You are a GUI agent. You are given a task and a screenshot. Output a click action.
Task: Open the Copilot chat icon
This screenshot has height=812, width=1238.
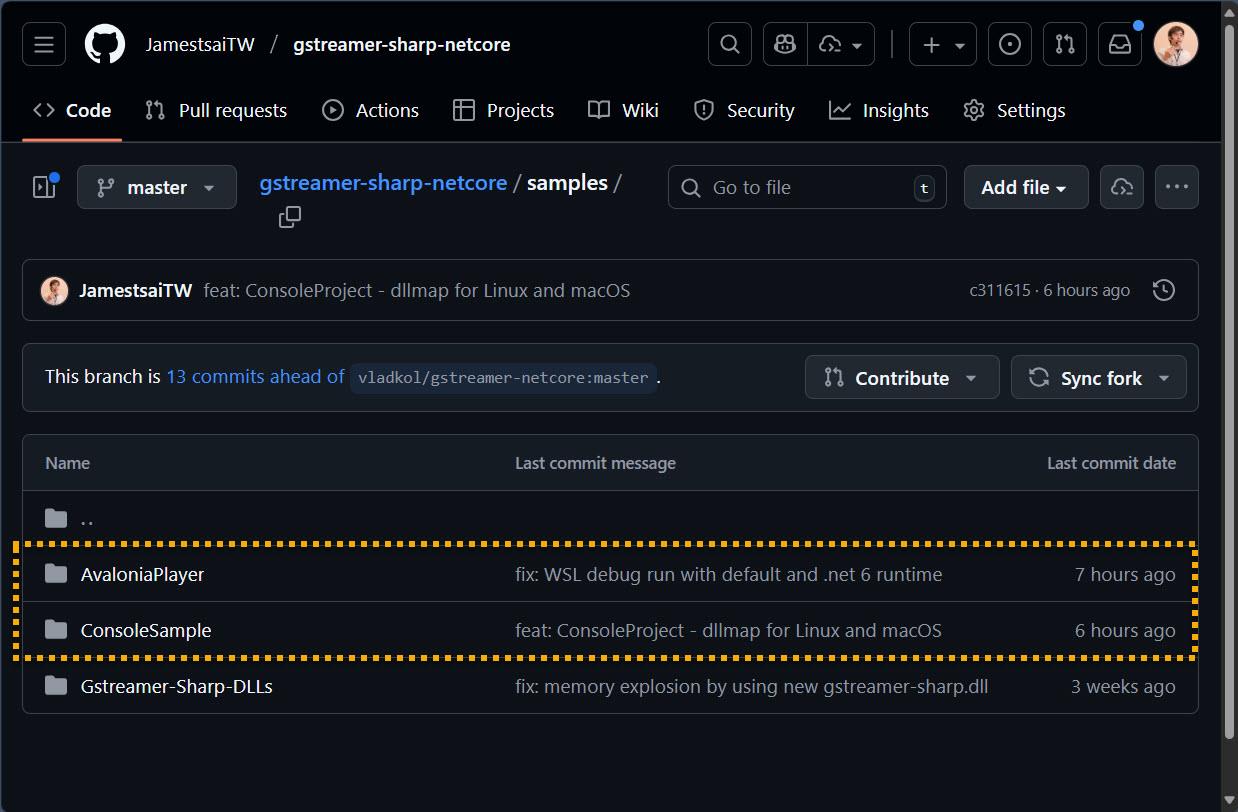coord(785,45)
